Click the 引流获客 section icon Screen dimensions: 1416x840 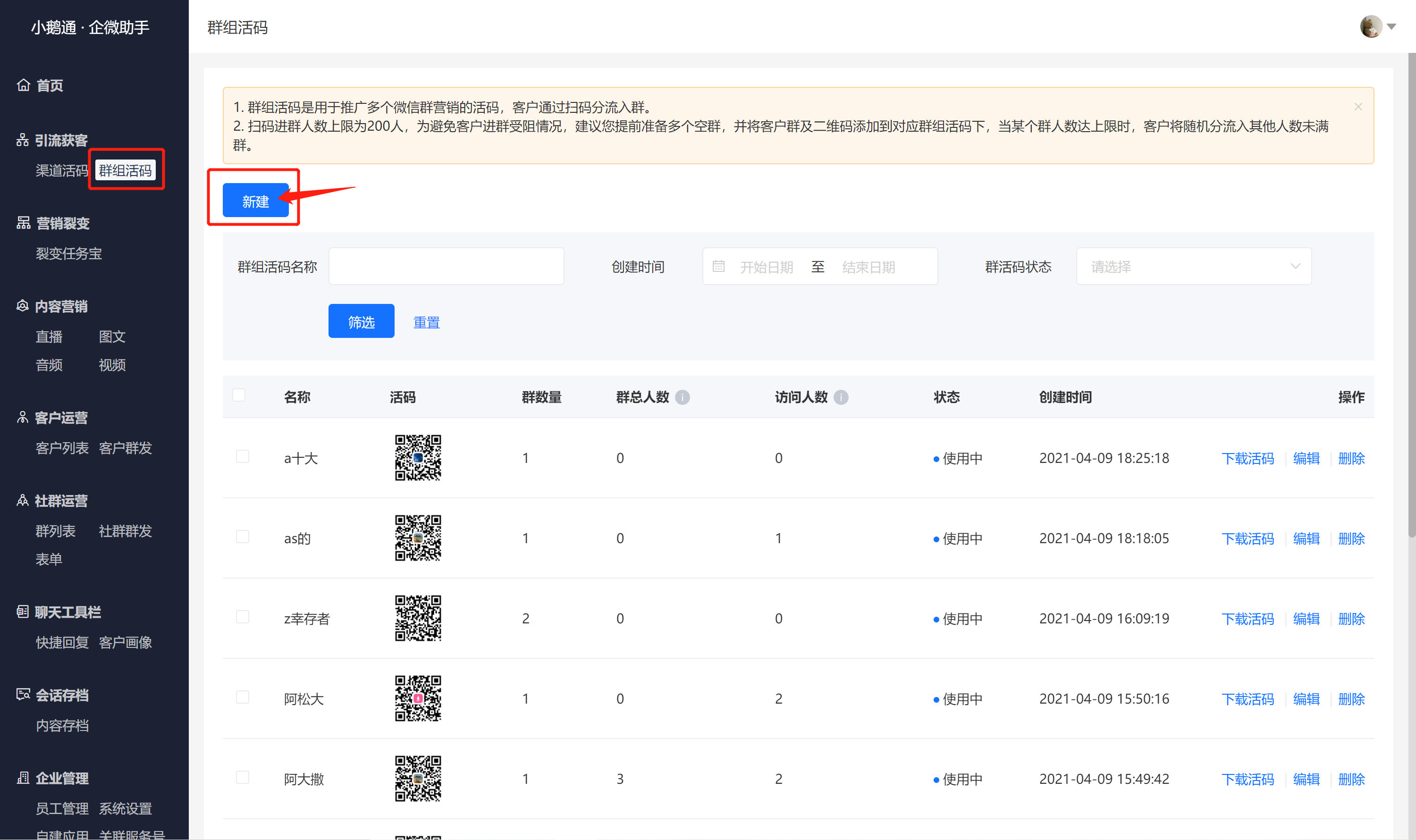coord(23,140)
